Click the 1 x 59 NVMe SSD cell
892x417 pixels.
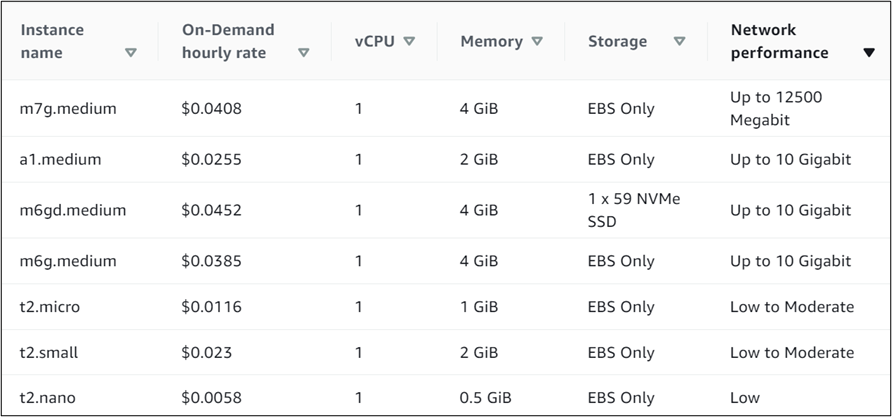pyautogui.click(x=620, y=210)
